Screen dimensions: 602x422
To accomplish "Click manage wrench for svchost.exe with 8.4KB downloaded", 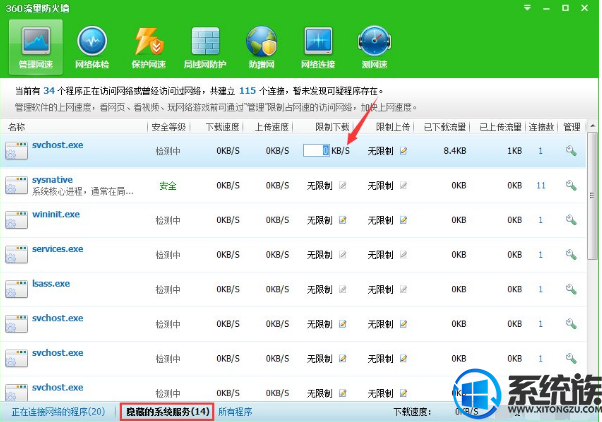I will coord(571,151).
